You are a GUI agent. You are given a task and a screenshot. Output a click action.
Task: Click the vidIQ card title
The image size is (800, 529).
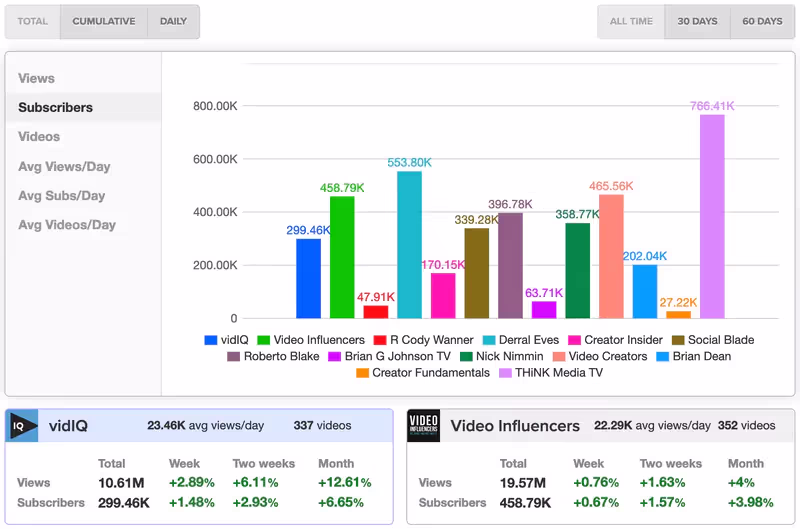(x=68, y=425)
